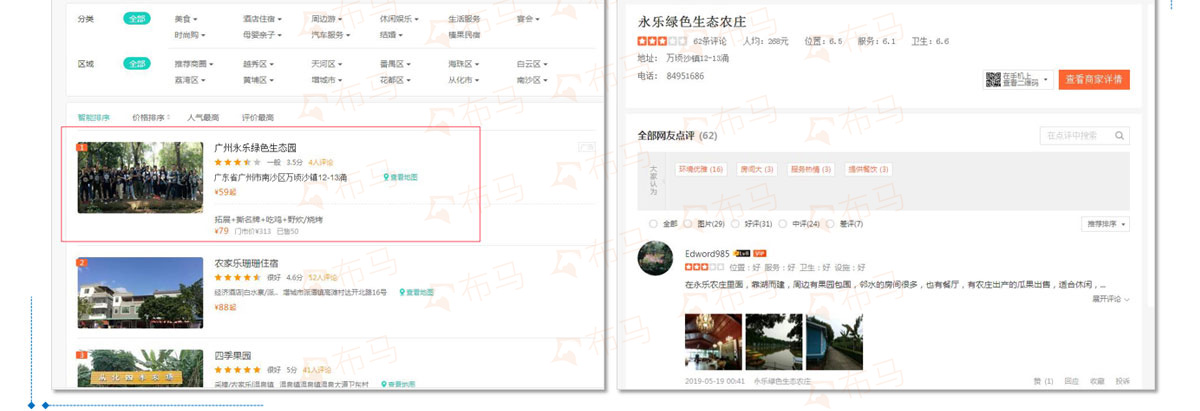The height and width of the screenshot is (411, 1200).
Task: Click the search magnifier in review search box
Action: tap(1120, 135)
